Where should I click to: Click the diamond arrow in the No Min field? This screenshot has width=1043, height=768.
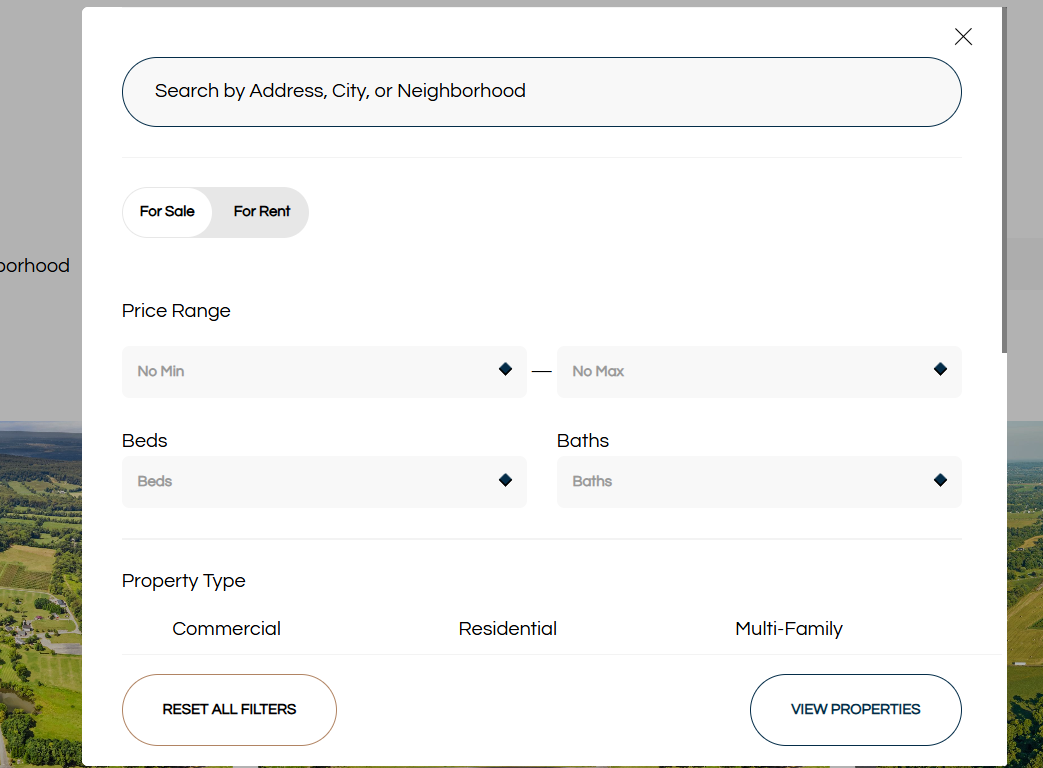[x=505, y=370]
